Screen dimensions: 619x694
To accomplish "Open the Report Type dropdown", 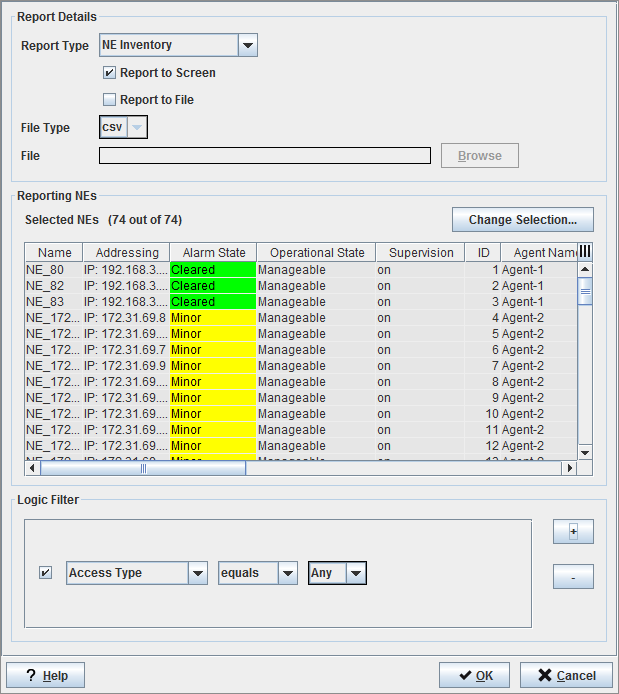I will [x=248, y=45].
